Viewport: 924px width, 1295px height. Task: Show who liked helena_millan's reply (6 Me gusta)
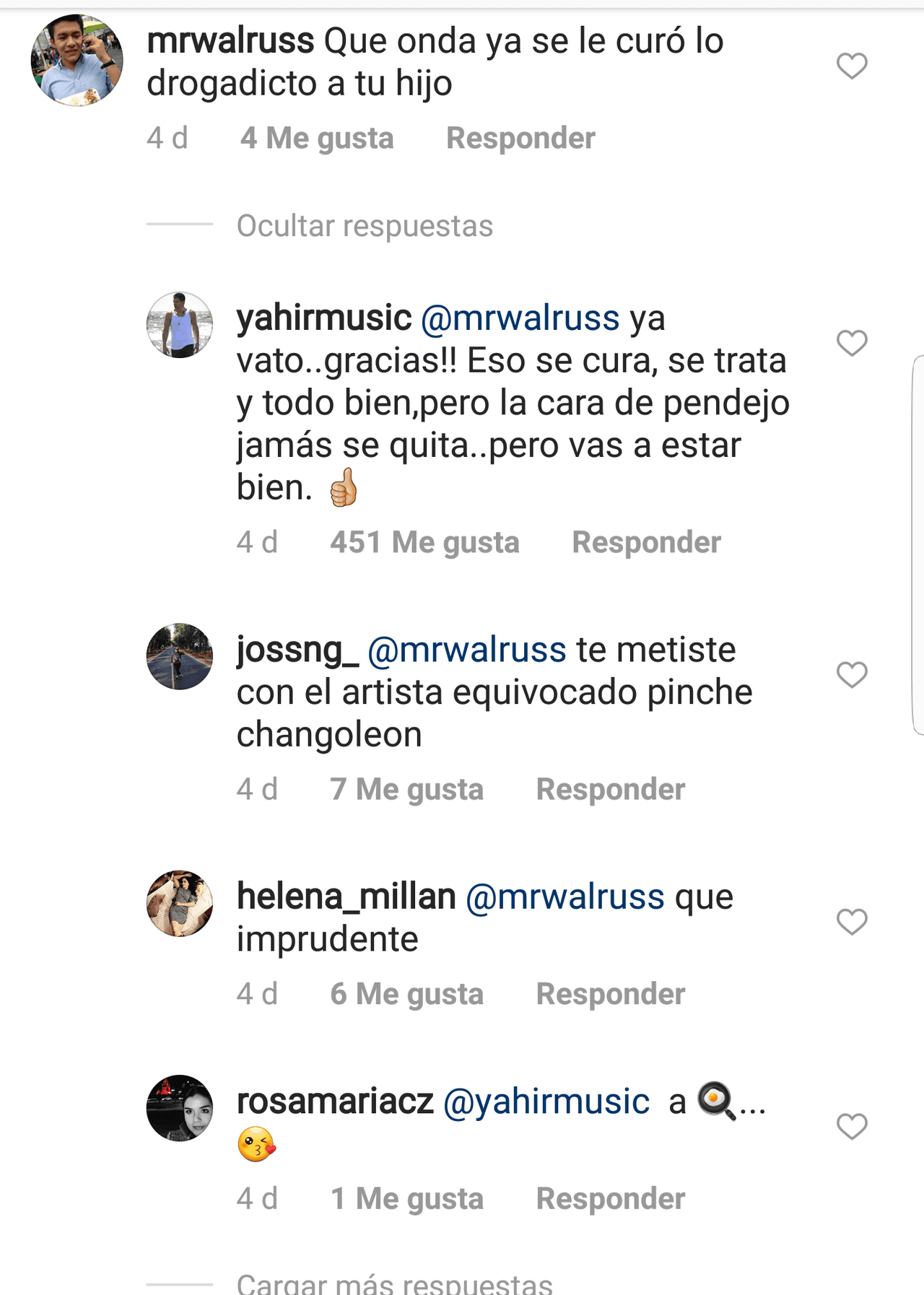(x=406, y=994)
